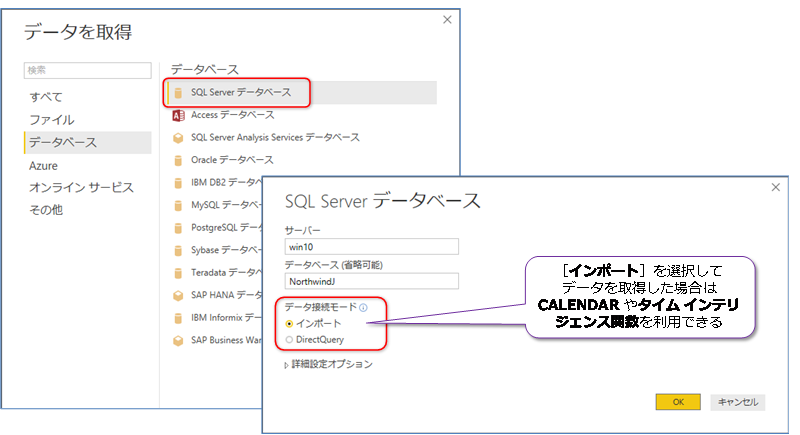Screen dimensions: 800x435
Task: Select the Oracle データベース entry
Action: tap(232, 160)
